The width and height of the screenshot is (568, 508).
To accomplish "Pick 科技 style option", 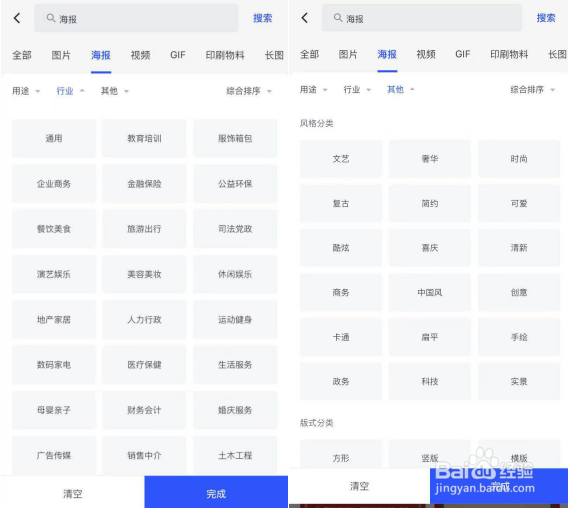I will [430, 382].
